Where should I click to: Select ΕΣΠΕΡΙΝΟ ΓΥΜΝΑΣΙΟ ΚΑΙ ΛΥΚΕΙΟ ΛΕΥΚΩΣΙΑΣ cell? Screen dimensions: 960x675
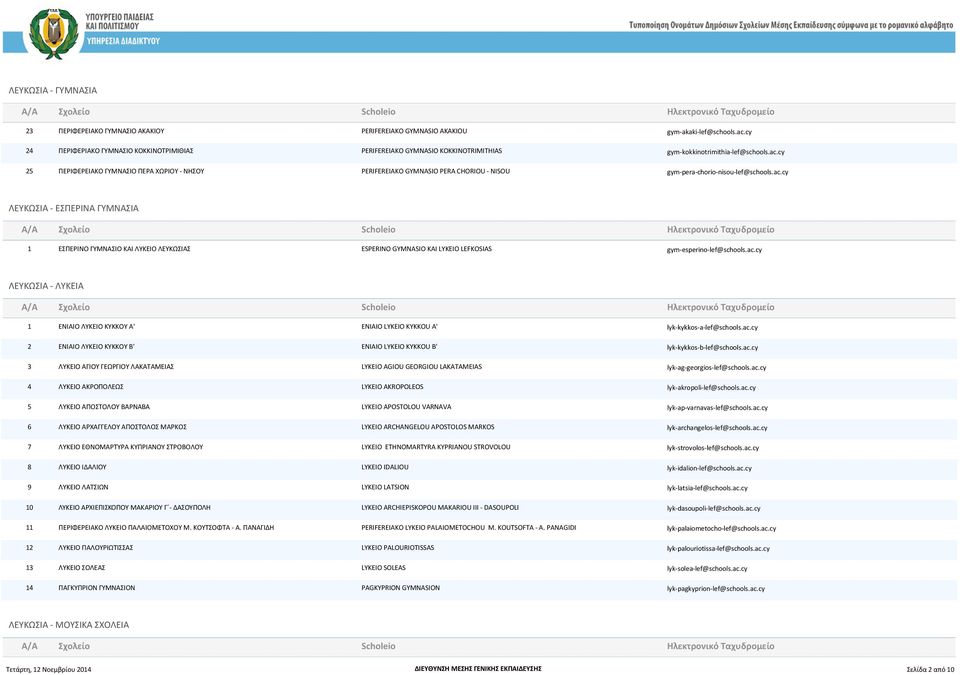(124, 249)
